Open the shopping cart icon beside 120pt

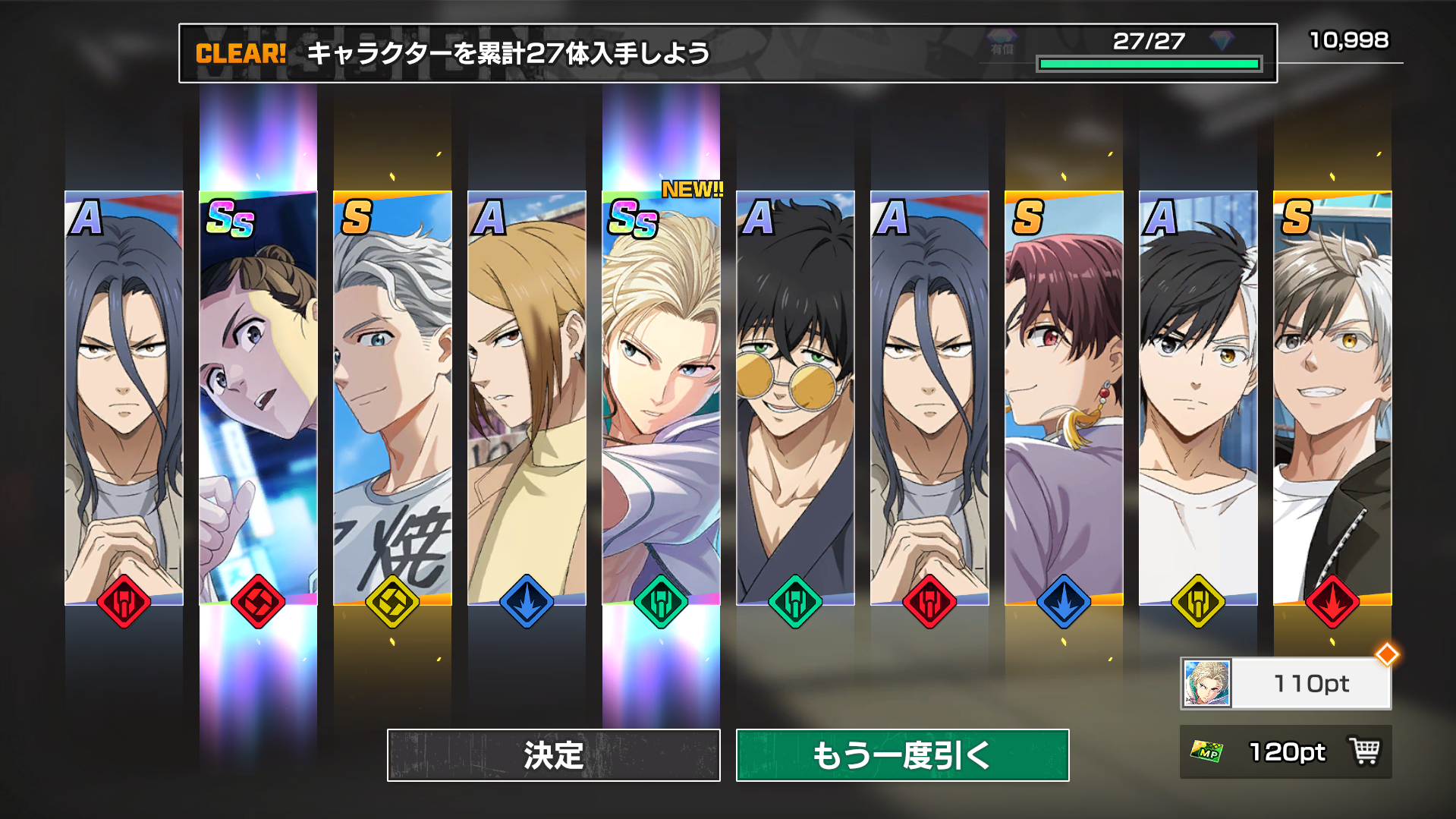[x=1365, y=751]
